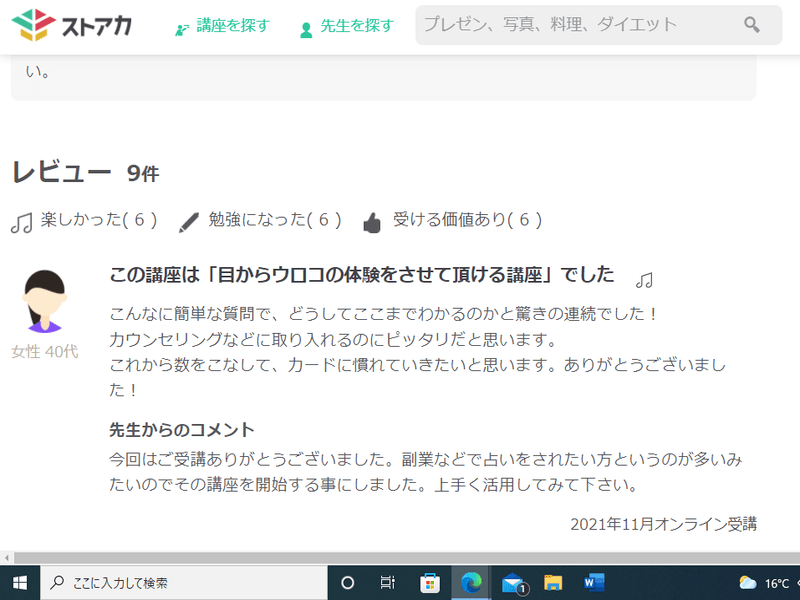Click the horizontal scrollbar left arrow
The height and width of the screenshot is (600, 800).
pyautogui.click(x=6, y=557)
